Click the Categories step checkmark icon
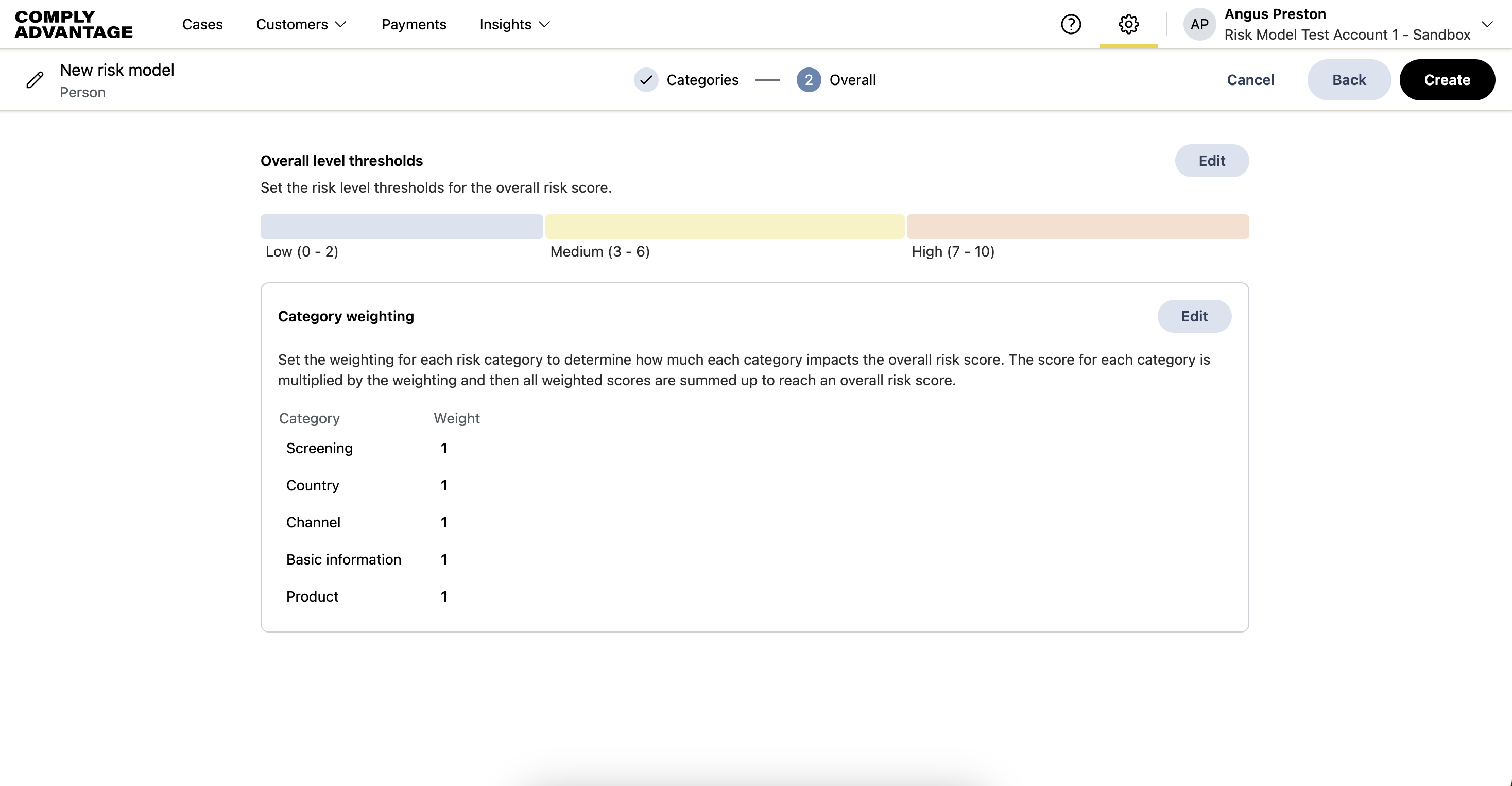The height and width of the screenshot is (786, 1512). (x=646, y=80)
